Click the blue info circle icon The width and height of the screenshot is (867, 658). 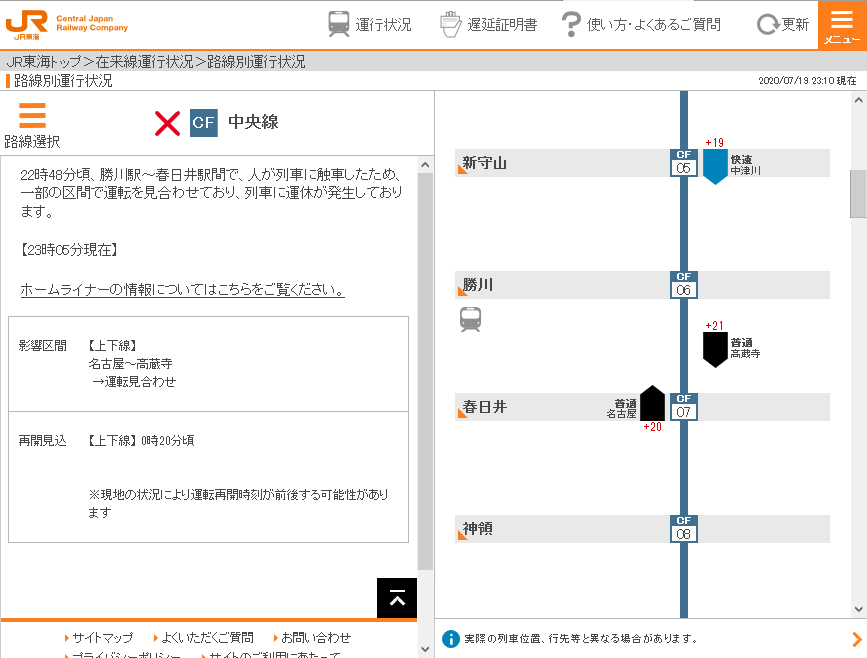[x=451, y=639]
